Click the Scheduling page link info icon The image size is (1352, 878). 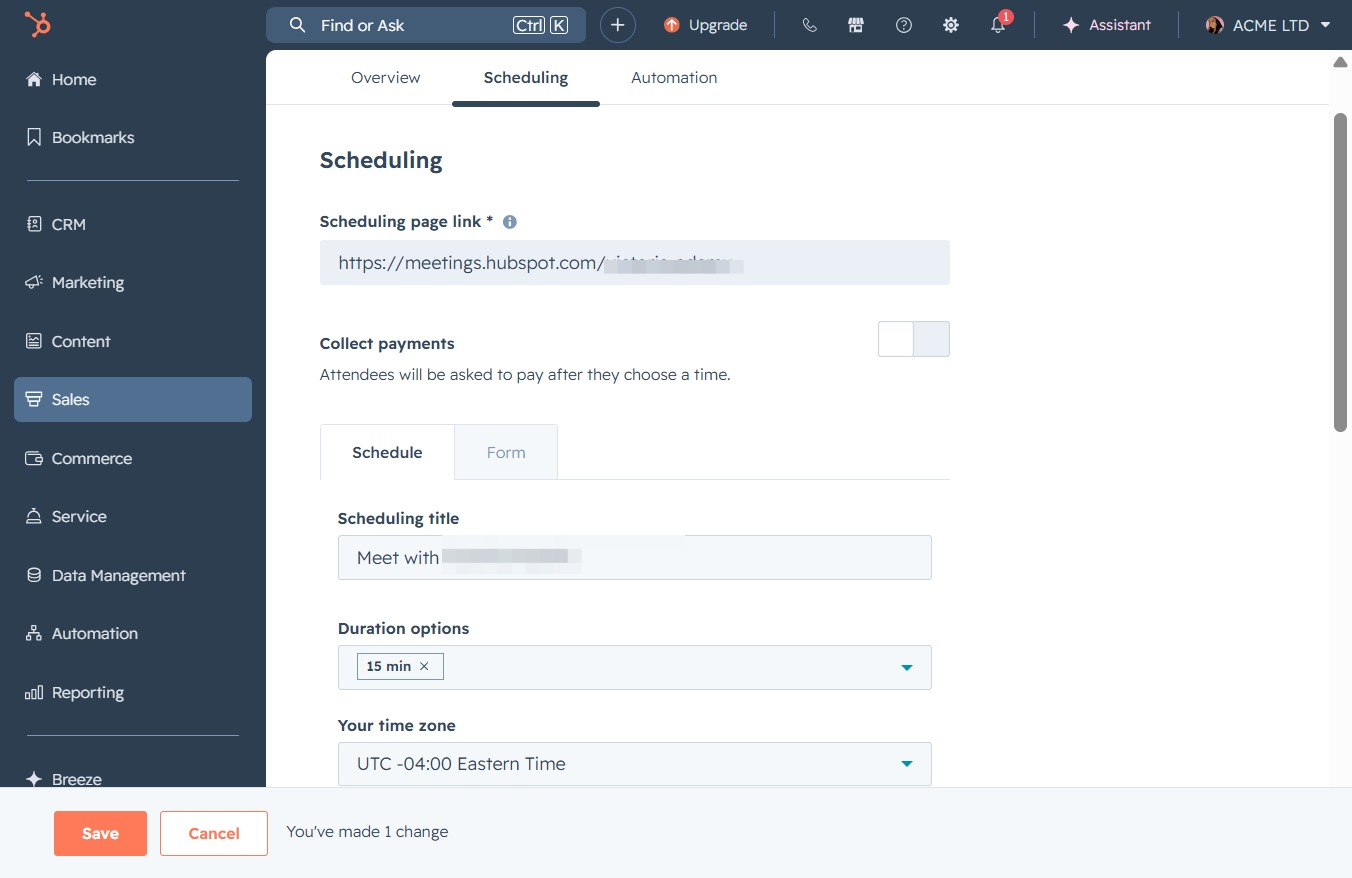[x=510, y=222]
